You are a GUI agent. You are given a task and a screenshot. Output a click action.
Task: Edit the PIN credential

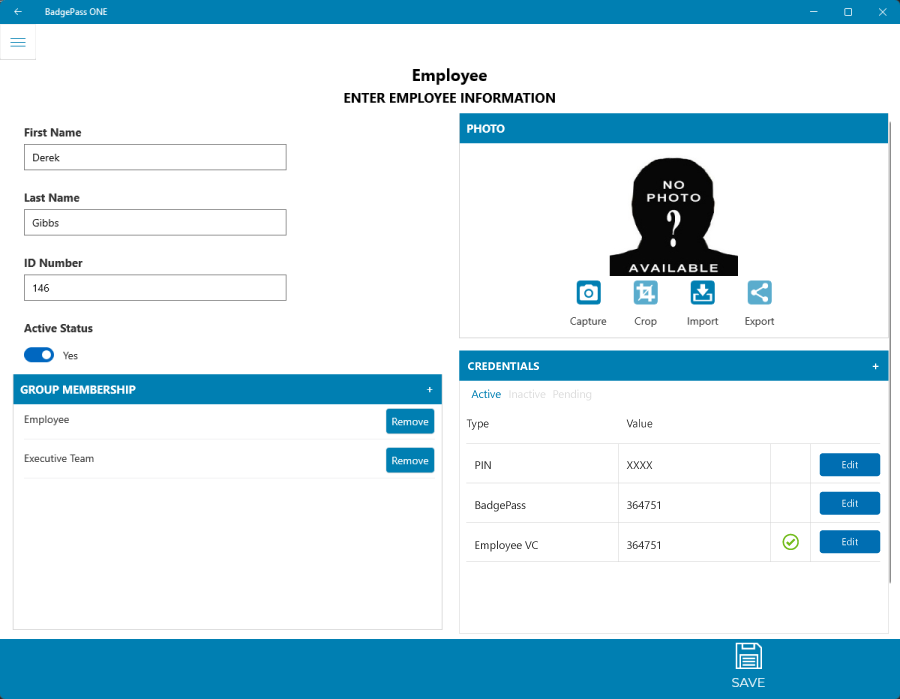(x=849, y=465)
